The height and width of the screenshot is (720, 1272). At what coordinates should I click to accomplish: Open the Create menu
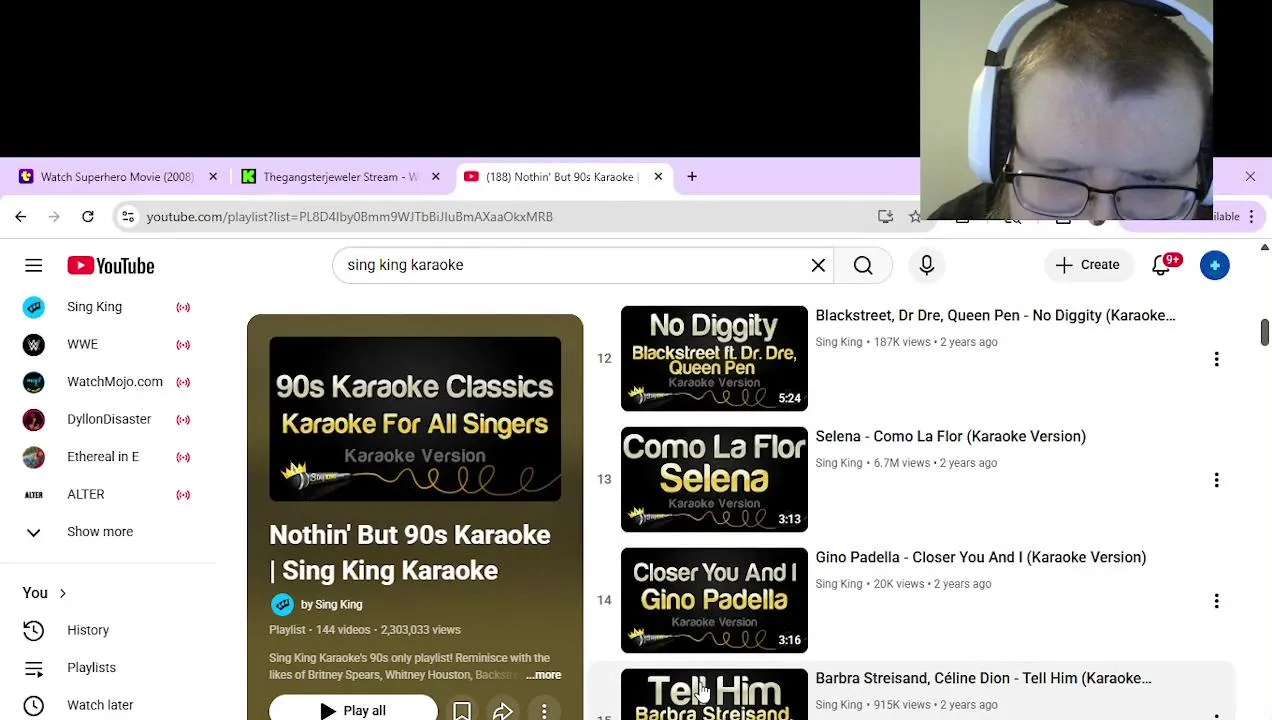click(x=1087, y=265)
